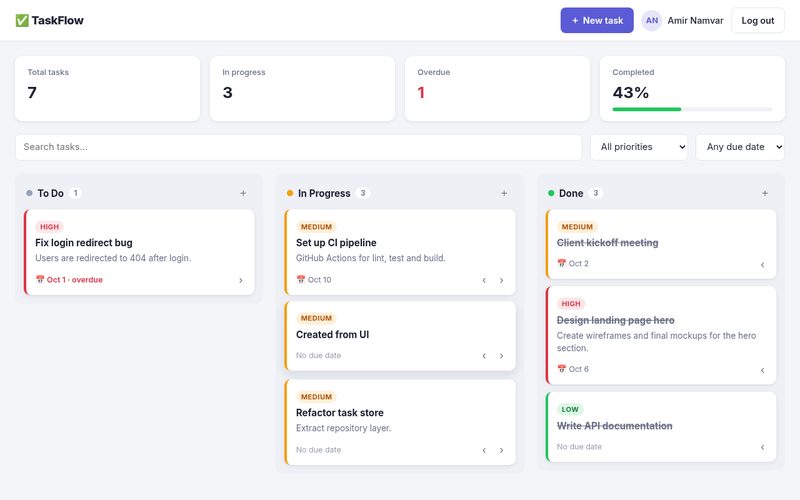This screenshot has width=800, height=500.
Task: Open the All priorities dropdown
Action: (x=639, y=147)
